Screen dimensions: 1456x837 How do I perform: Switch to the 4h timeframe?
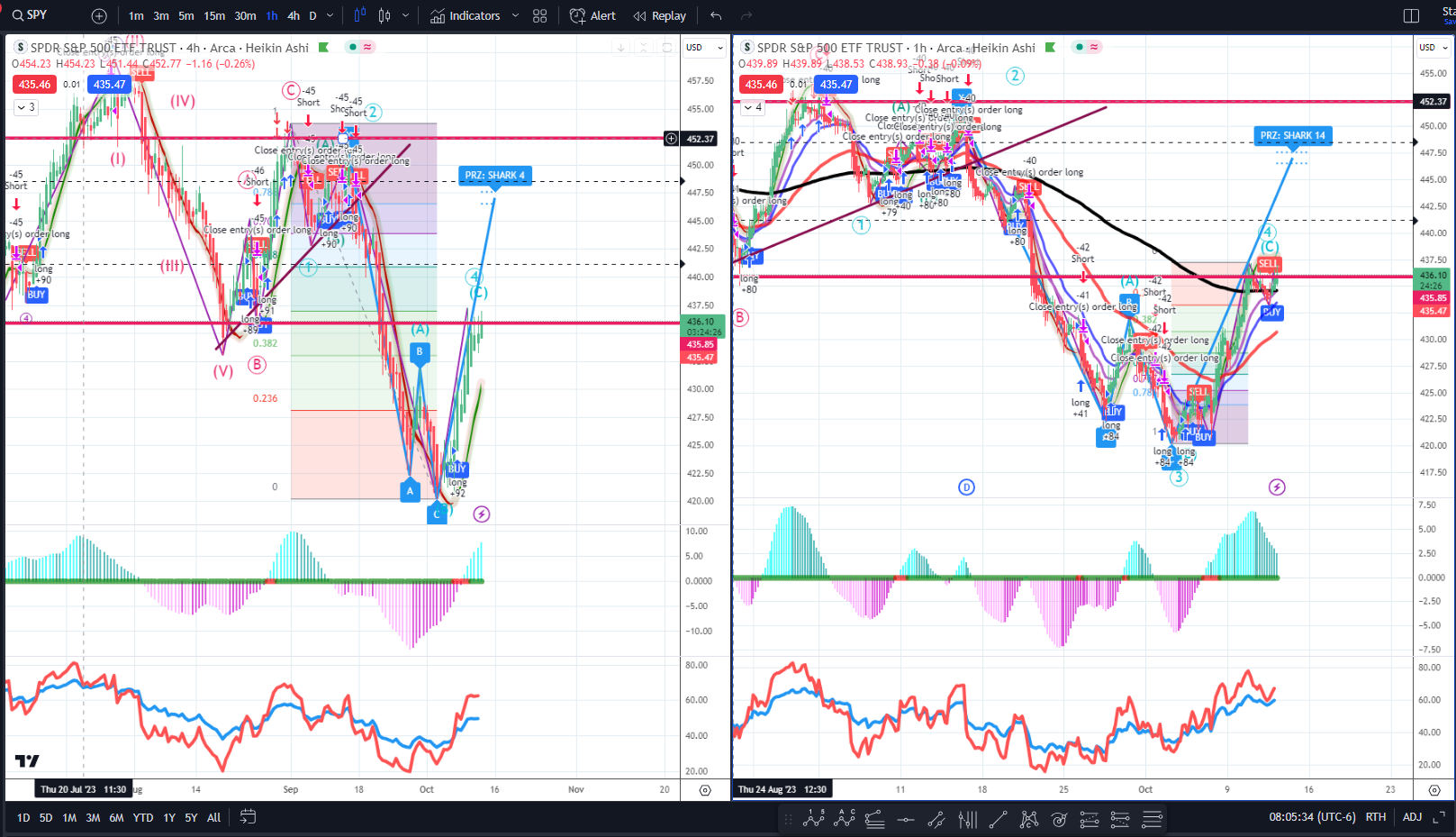(294, 16)
